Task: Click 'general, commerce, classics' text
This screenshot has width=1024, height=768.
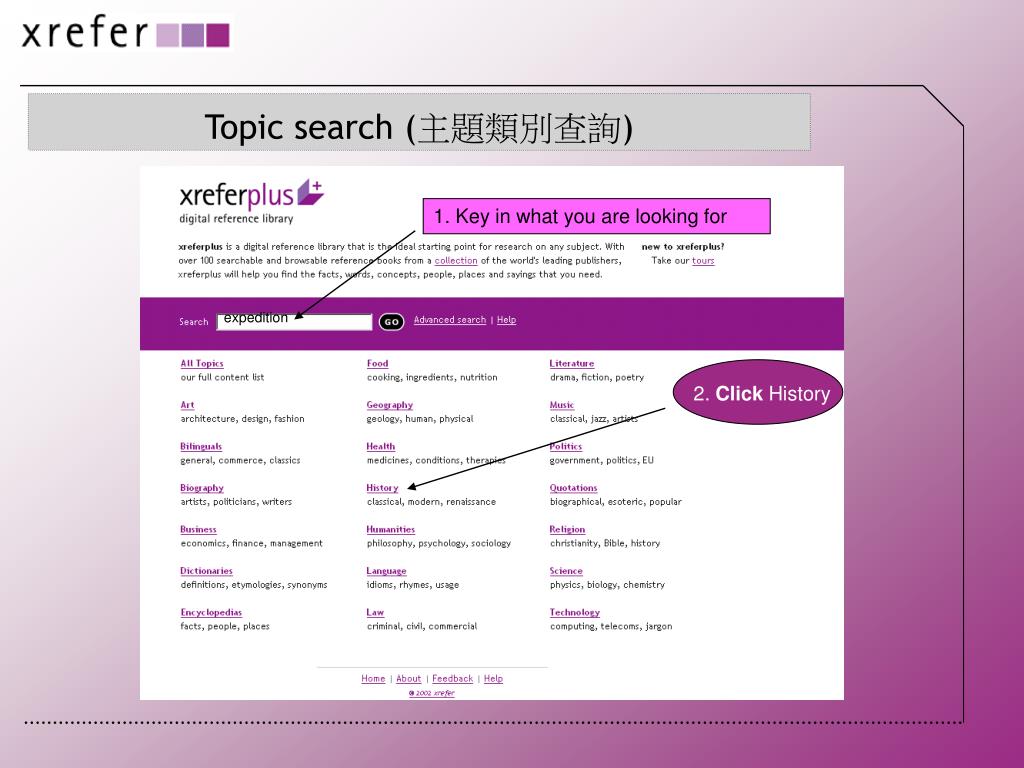Action: [x=240, y=460]
